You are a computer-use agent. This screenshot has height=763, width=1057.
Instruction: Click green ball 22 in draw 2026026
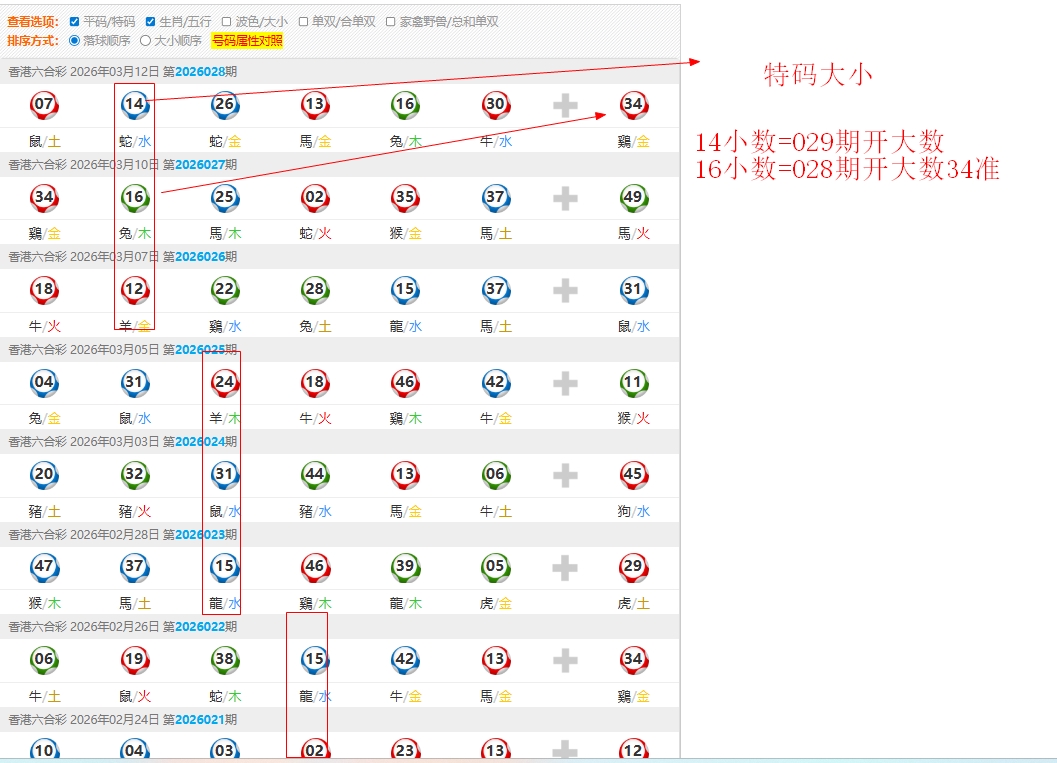tap(225, 289)
